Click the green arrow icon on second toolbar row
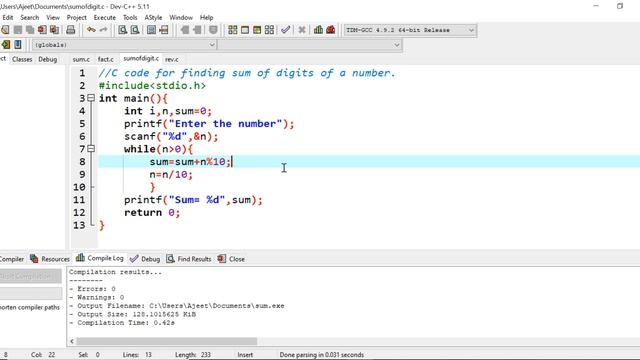The height and width of the screenshot is (360, 640). pos(6,44)
